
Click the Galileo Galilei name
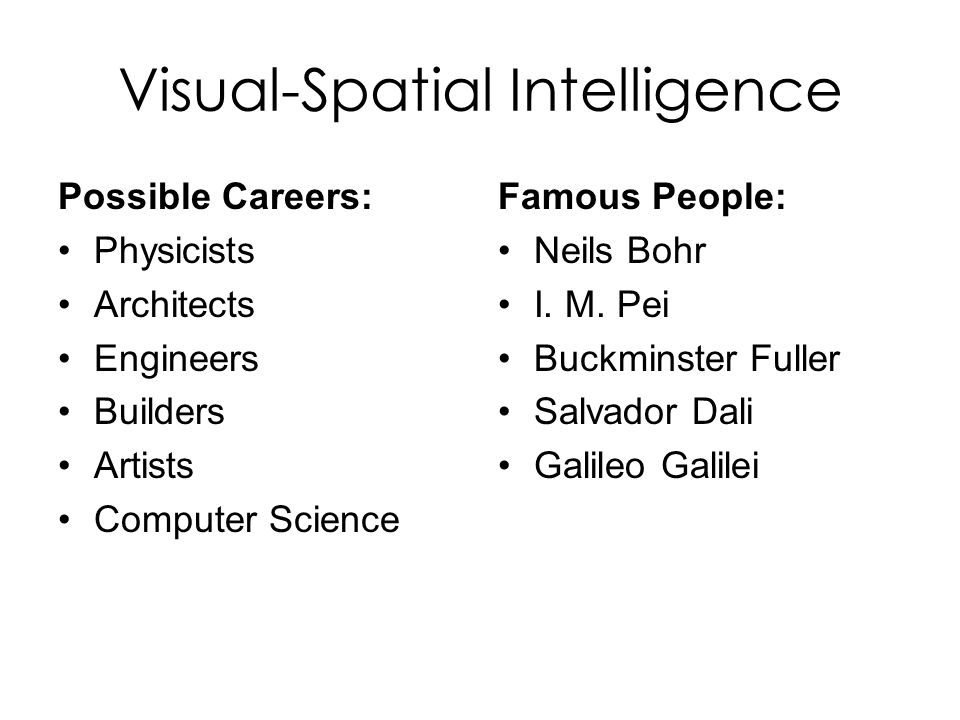(x=647, y=465)
